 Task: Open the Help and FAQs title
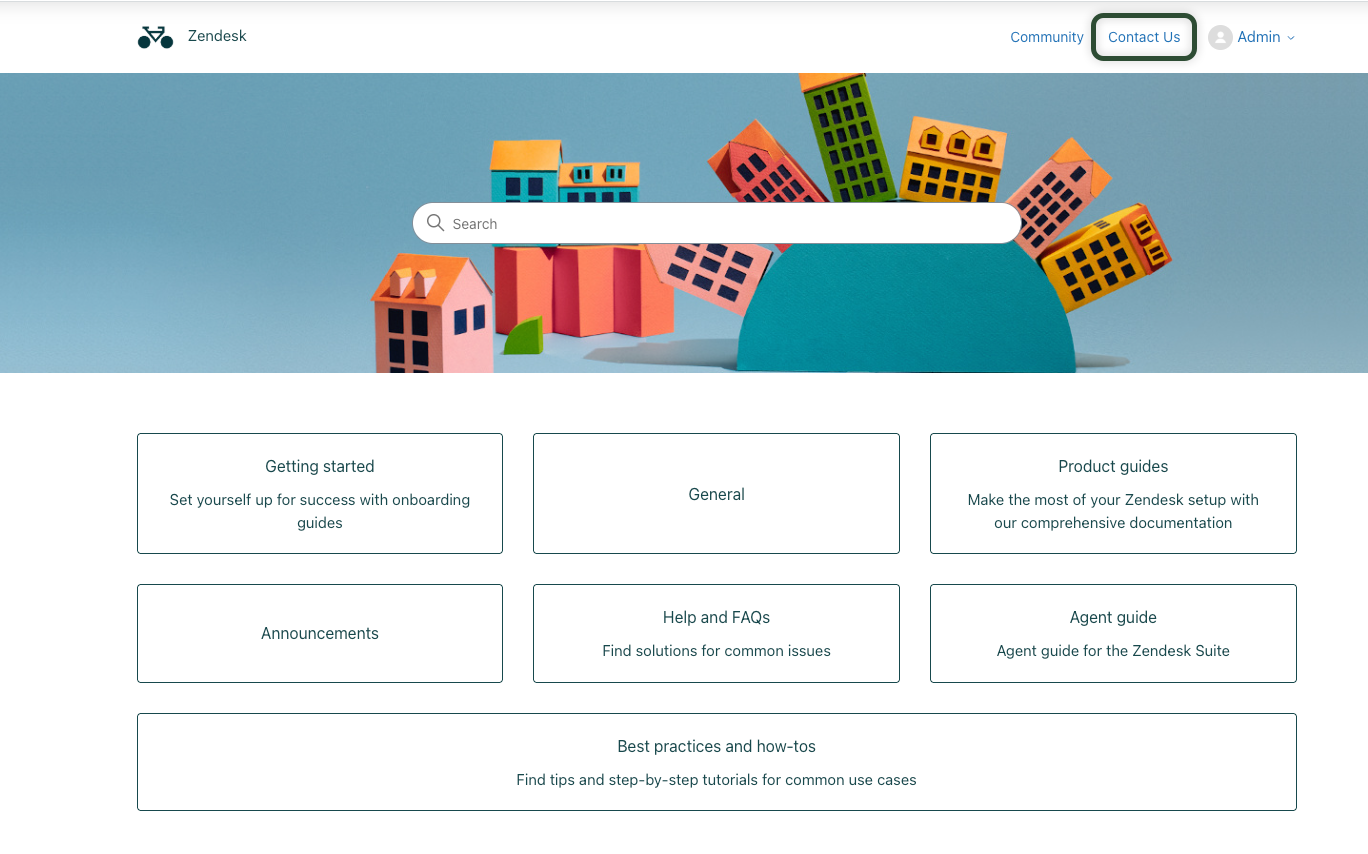[716, 617]
